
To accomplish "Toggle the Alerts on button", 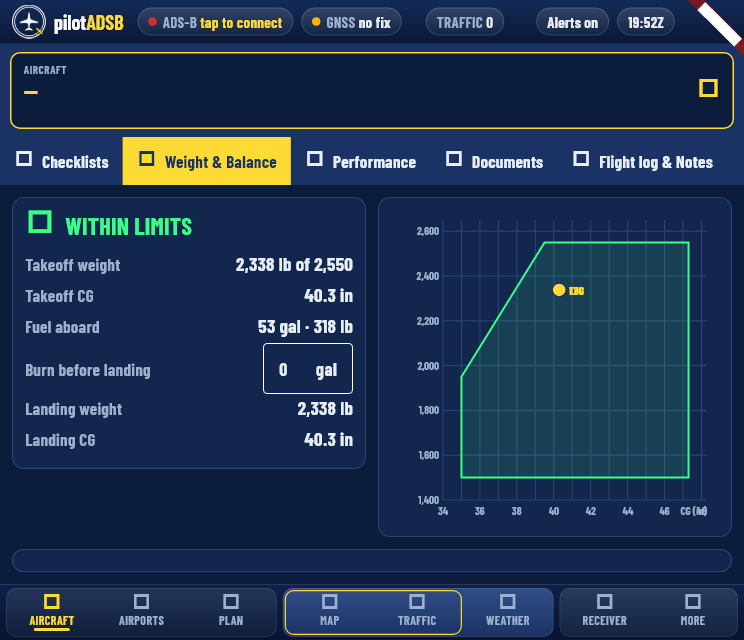I will 572,22.
